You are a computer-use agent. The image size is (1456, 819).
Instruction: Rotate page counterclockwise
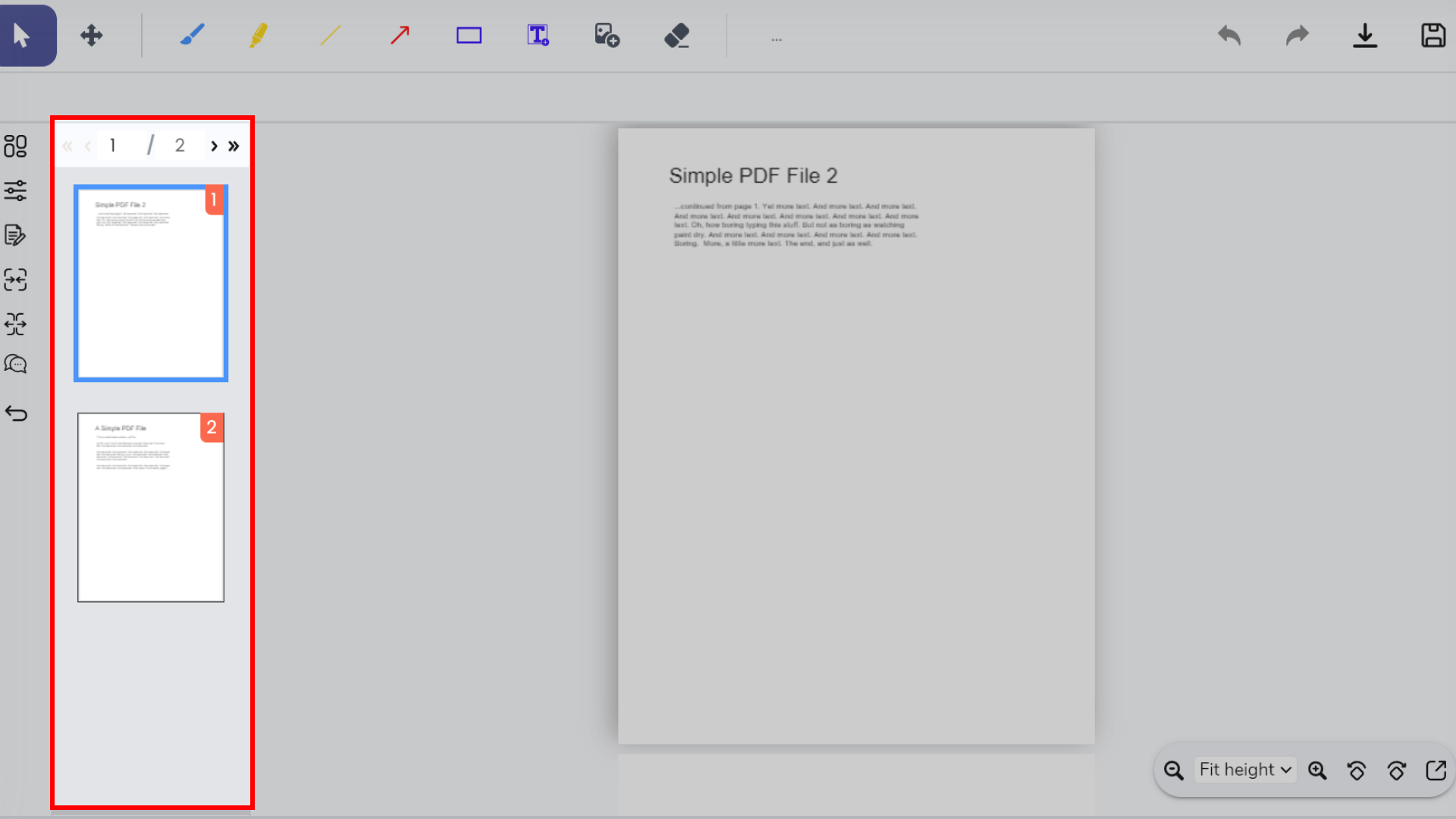pyautogui.click(x=1357, y=770)
